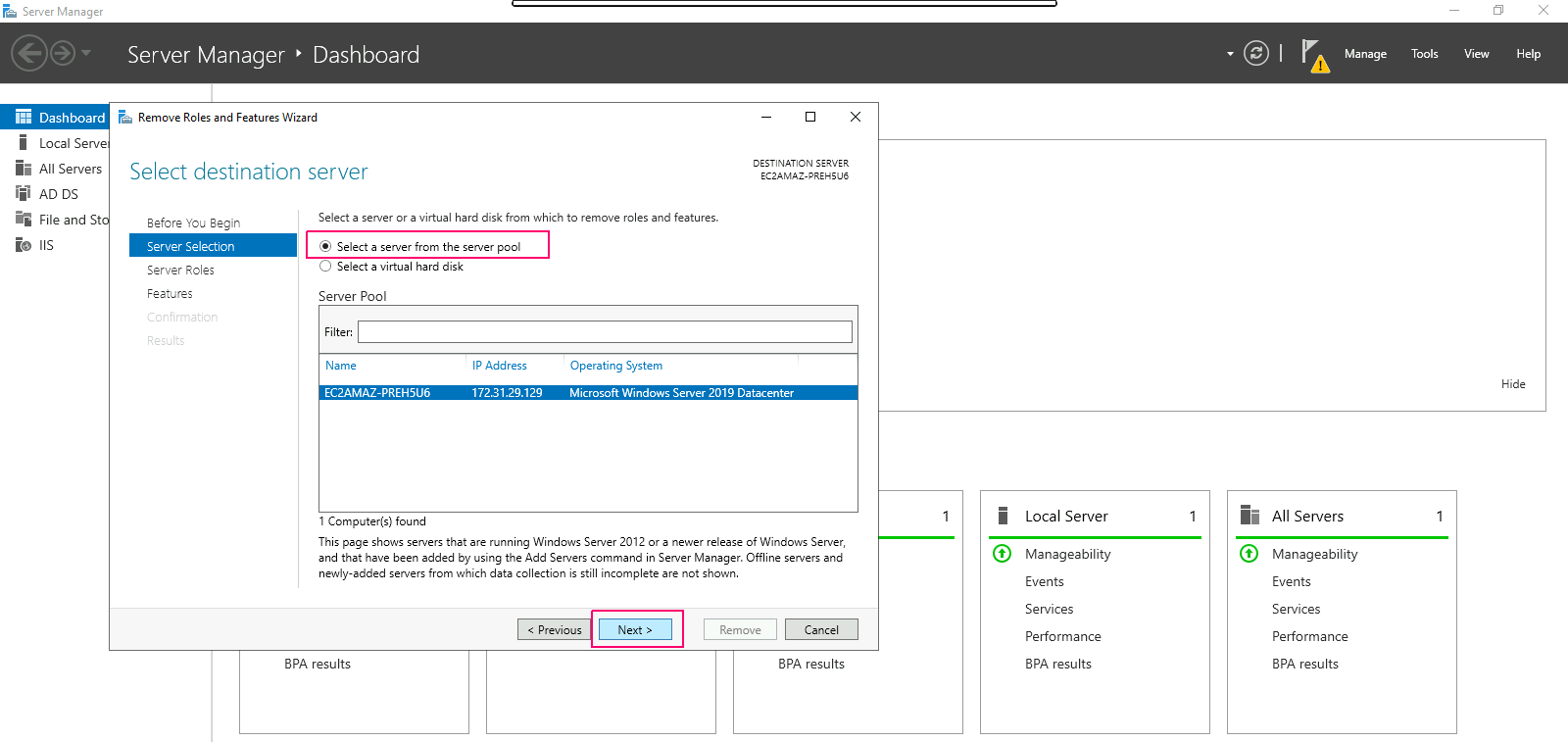Click All Servers tile icon

pos(1249,516)
